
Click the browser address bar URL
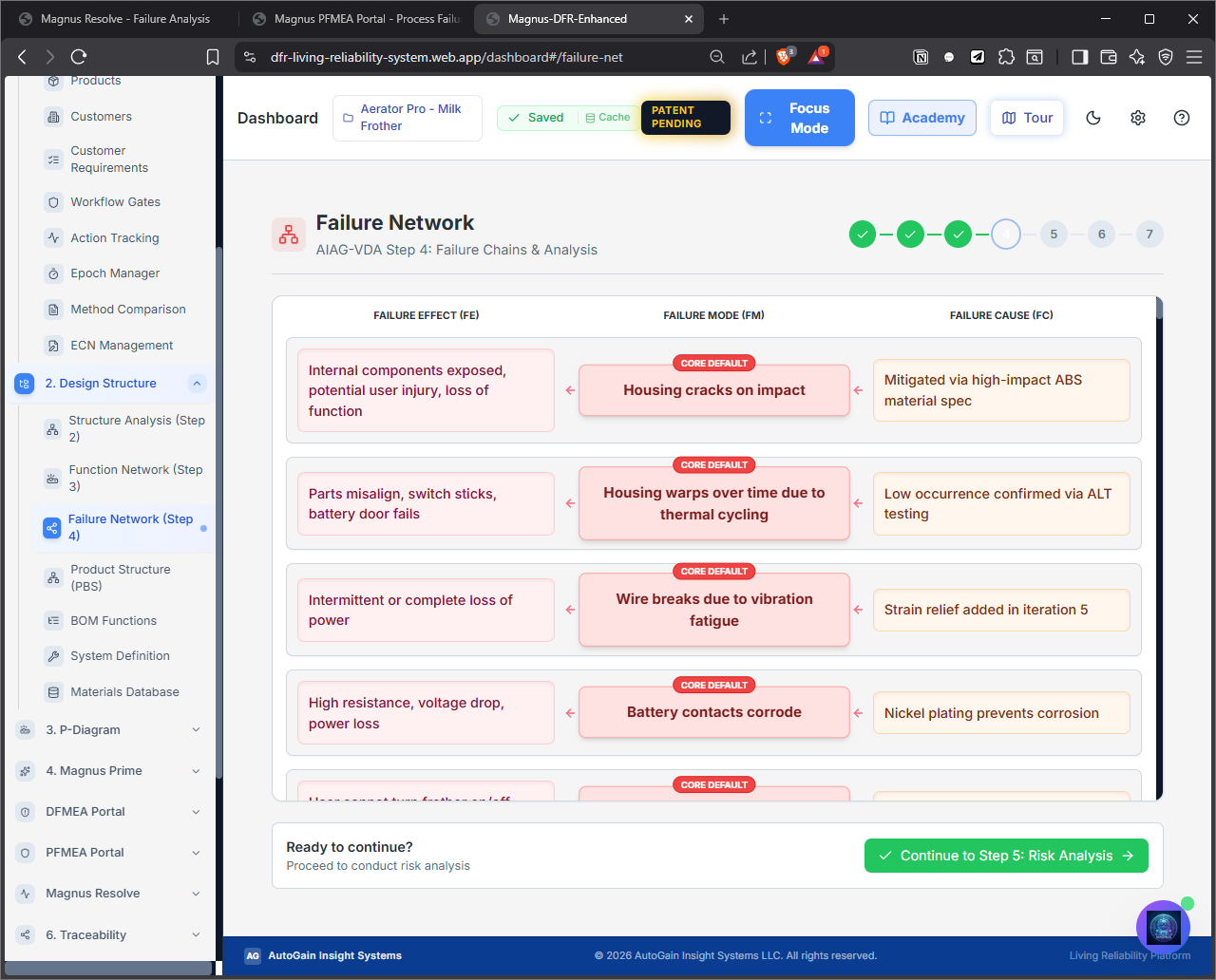pos(446,57)
